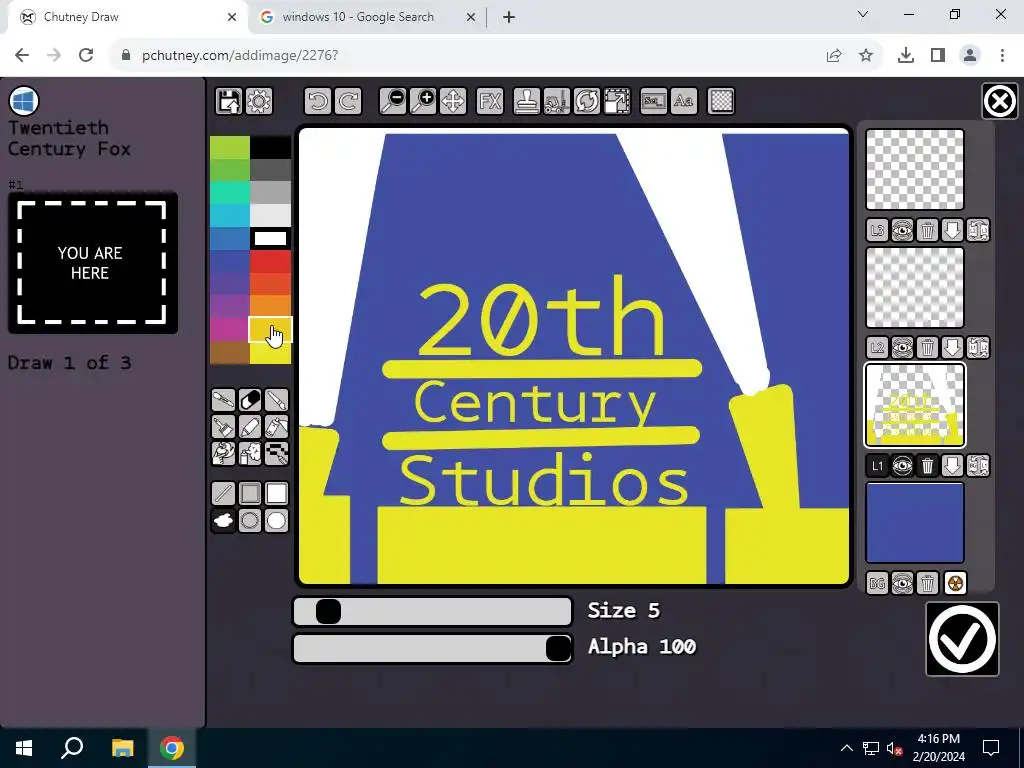Screen dimensions: 1024x768
Task: Select the BG layer label button
Action: click(877, 583)
